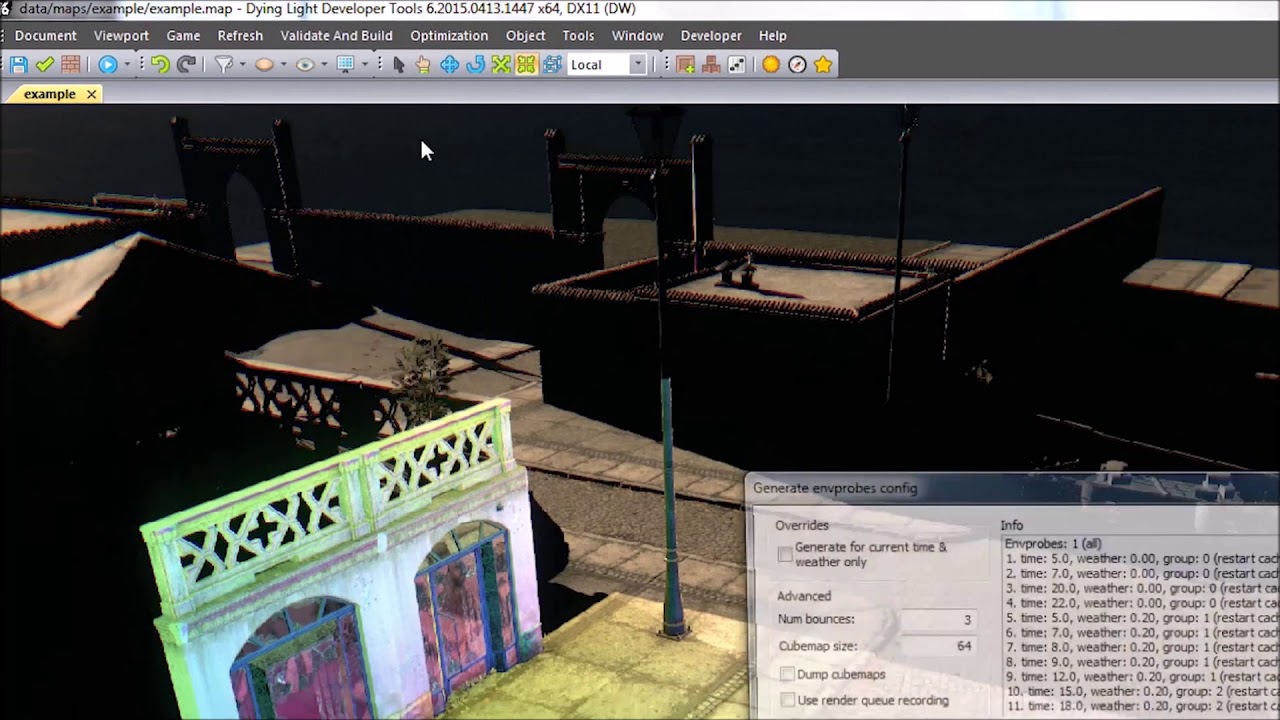The height and width of the screenshot is (720, 1280).
Task: Open the Optimization menu
Action: click(449, 35)
